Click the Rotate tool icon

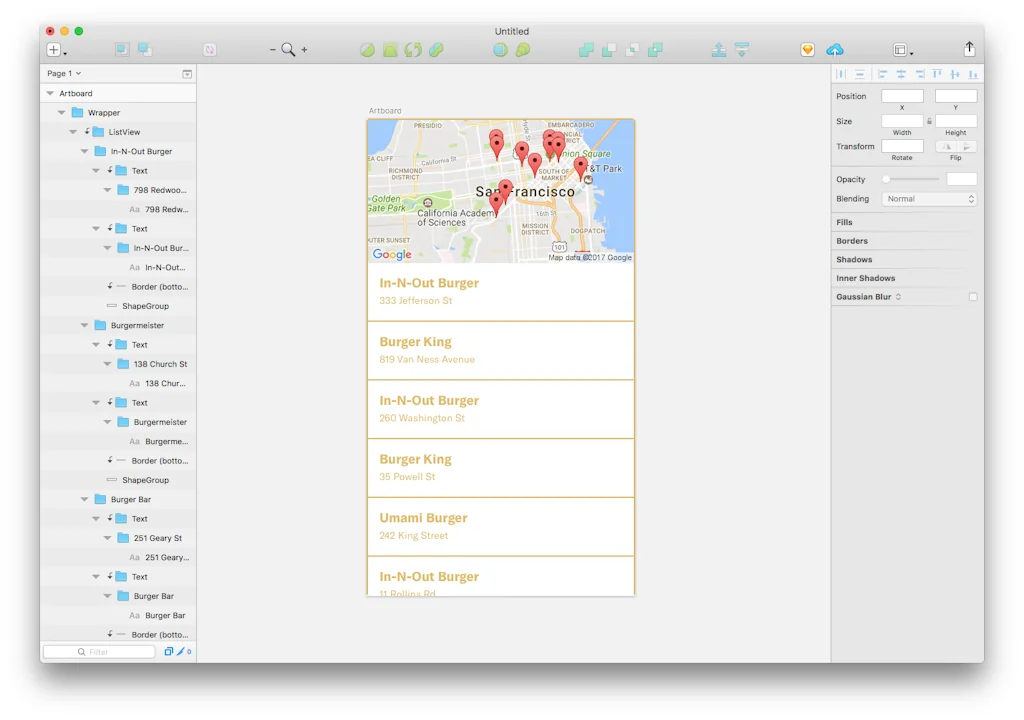(x=413, y=50)
